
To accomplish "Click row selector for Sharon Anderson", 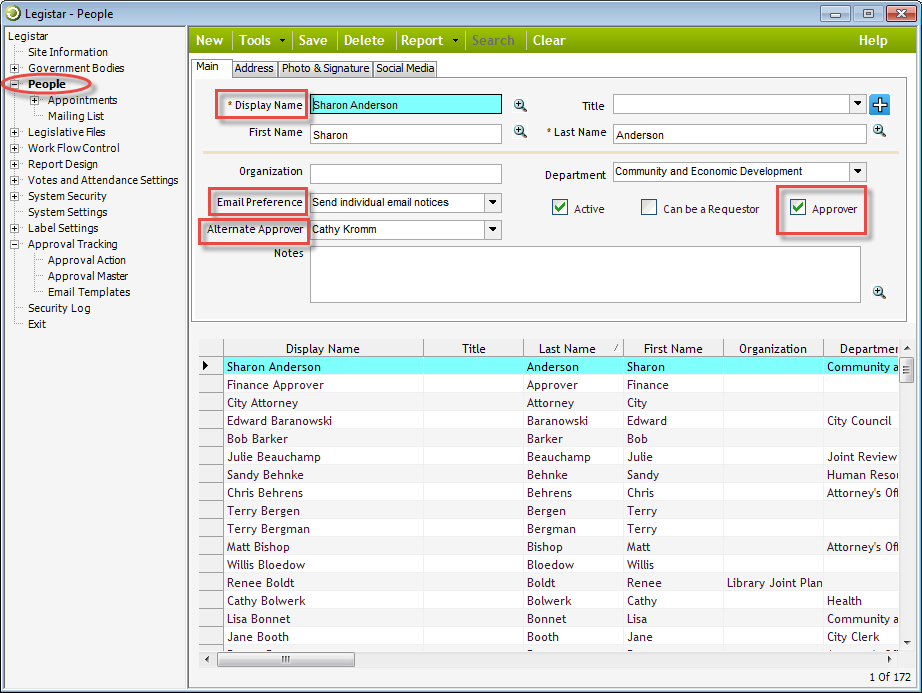I will point(211,366).
